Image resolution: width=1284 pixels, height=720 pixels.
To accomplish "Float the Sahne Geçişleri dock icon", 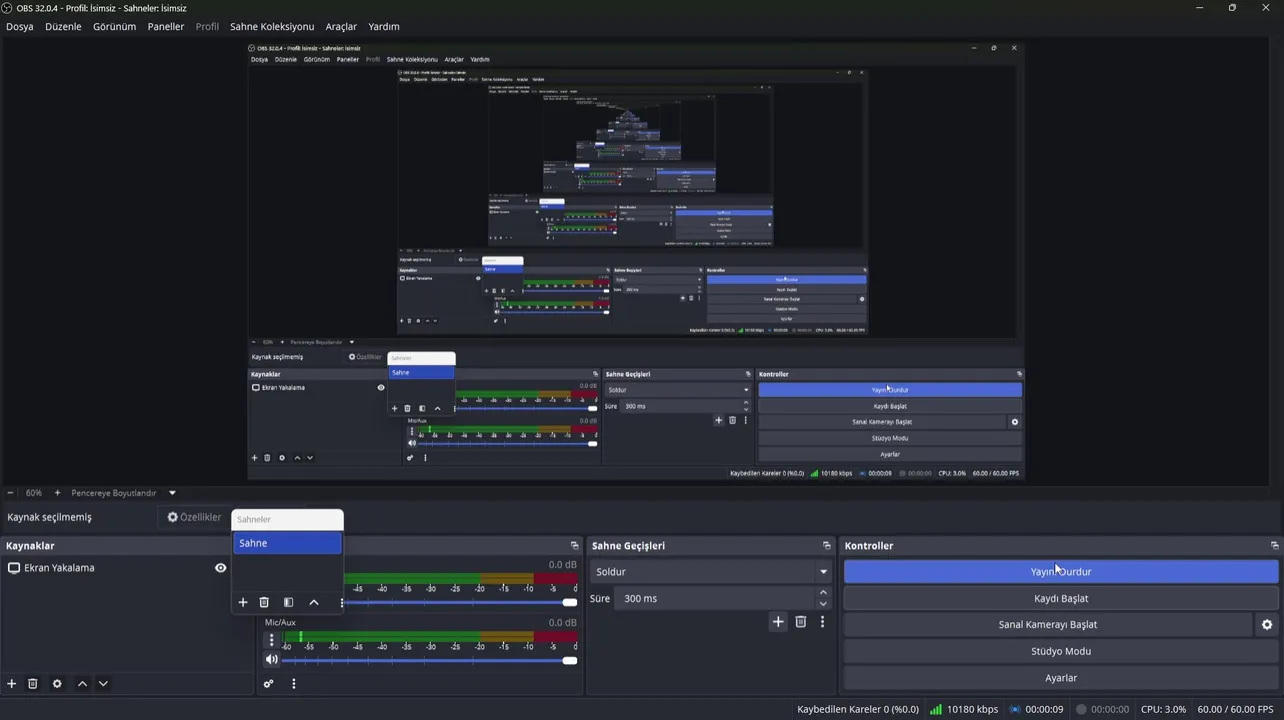I will [x=827, y=546].
